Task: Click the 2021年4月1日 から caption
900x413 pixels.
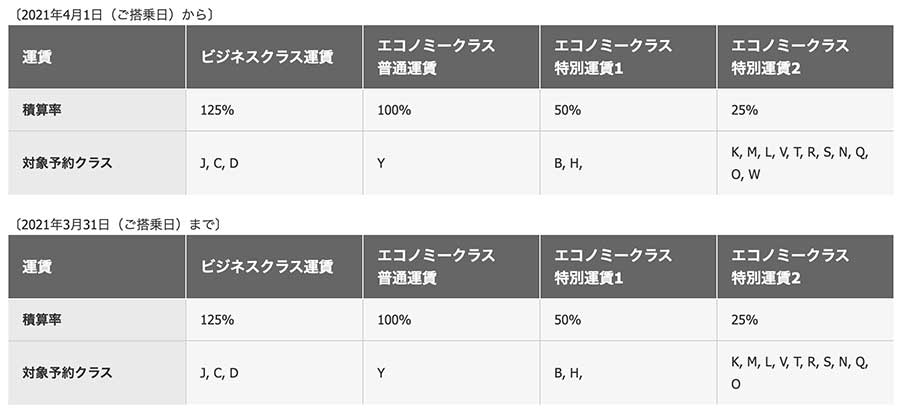Action: [112, 15]
